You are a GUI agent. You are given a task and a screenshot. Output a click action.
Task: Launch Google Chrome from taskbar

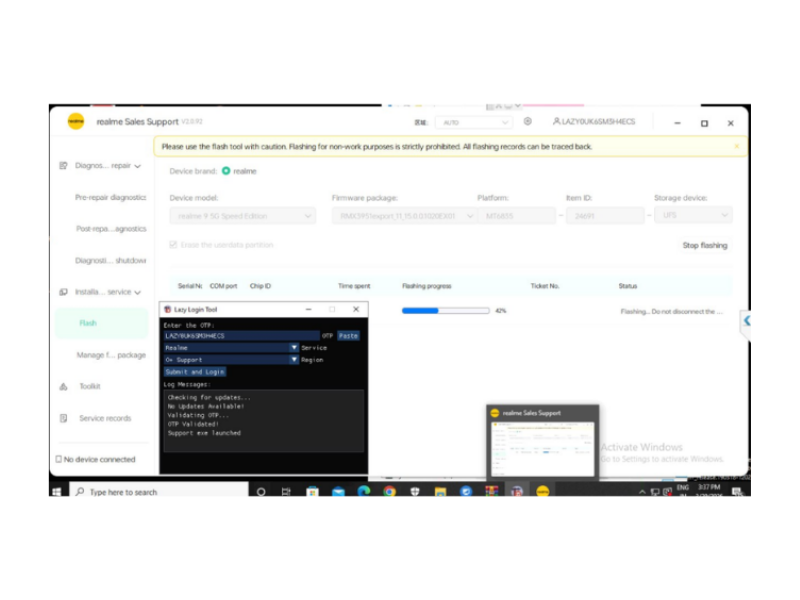pyautogui.click(x=389, y=491)
